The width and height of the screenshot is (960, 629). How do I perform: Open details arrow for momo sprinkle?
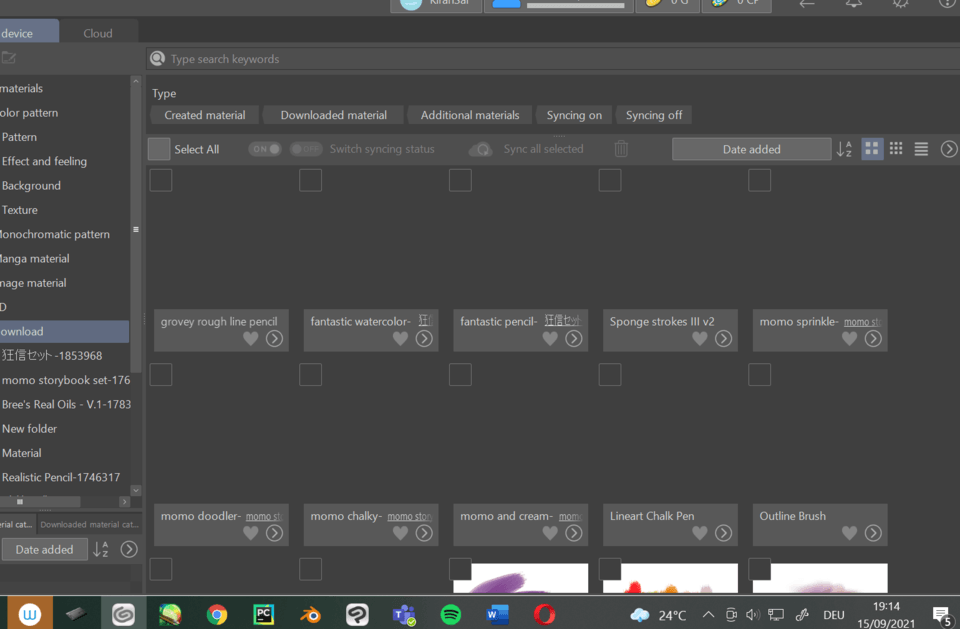(x=873, y=339)
